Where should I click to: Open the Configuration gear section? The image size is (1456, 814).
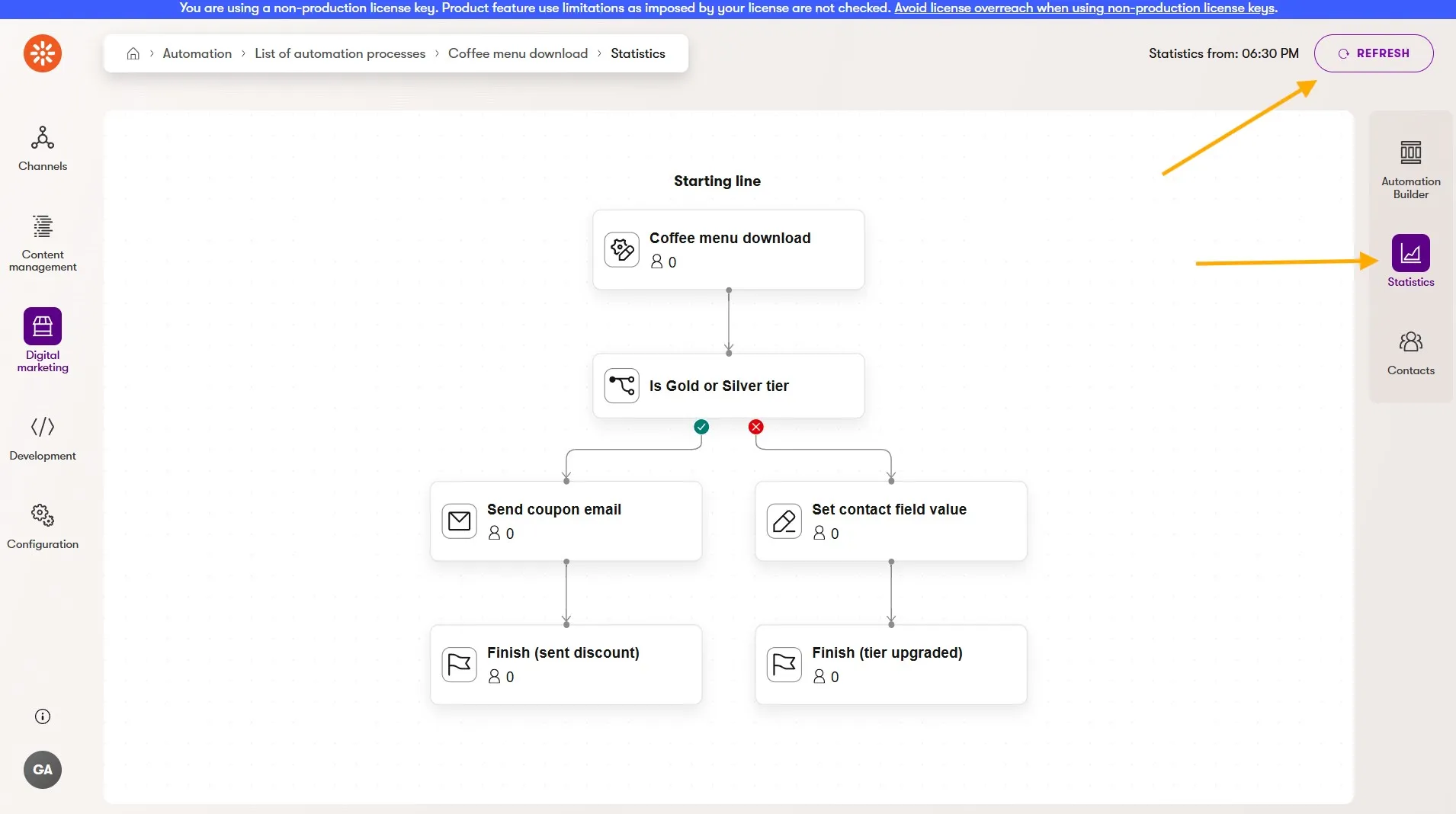(x=43, y=527)
